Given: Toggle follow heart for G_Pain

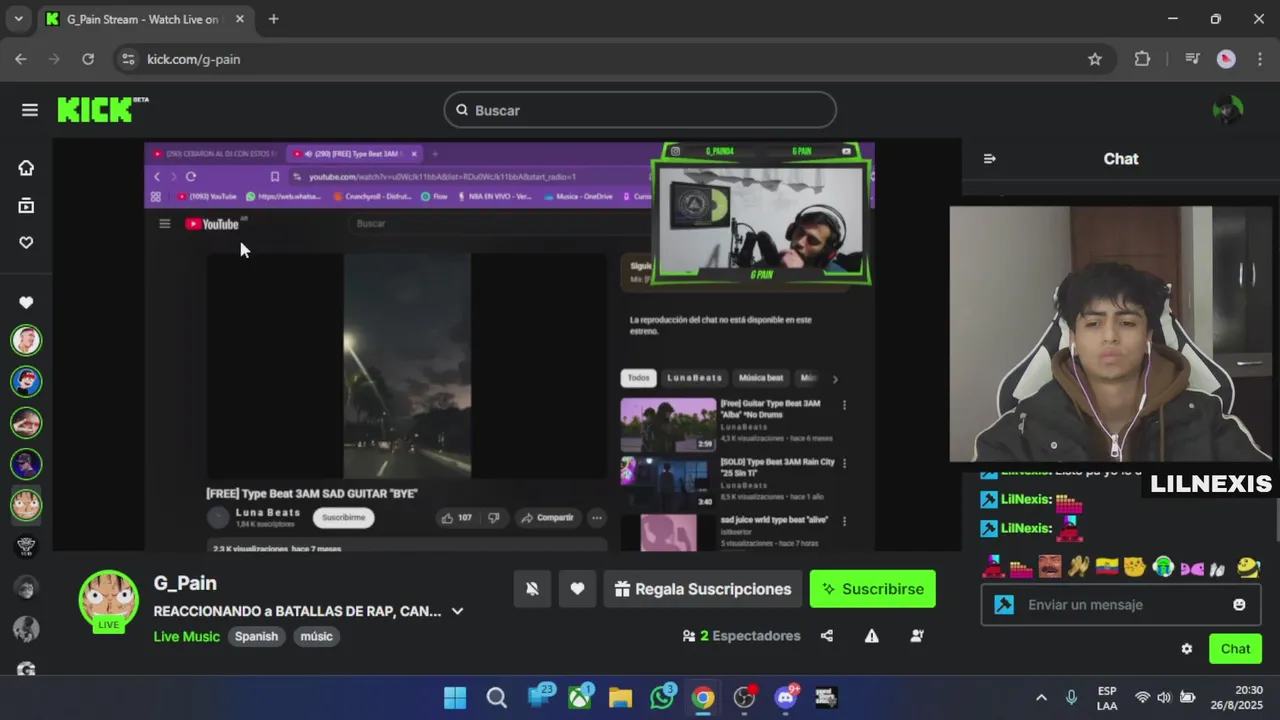Looking at the screenshot, I should (577, 589).
